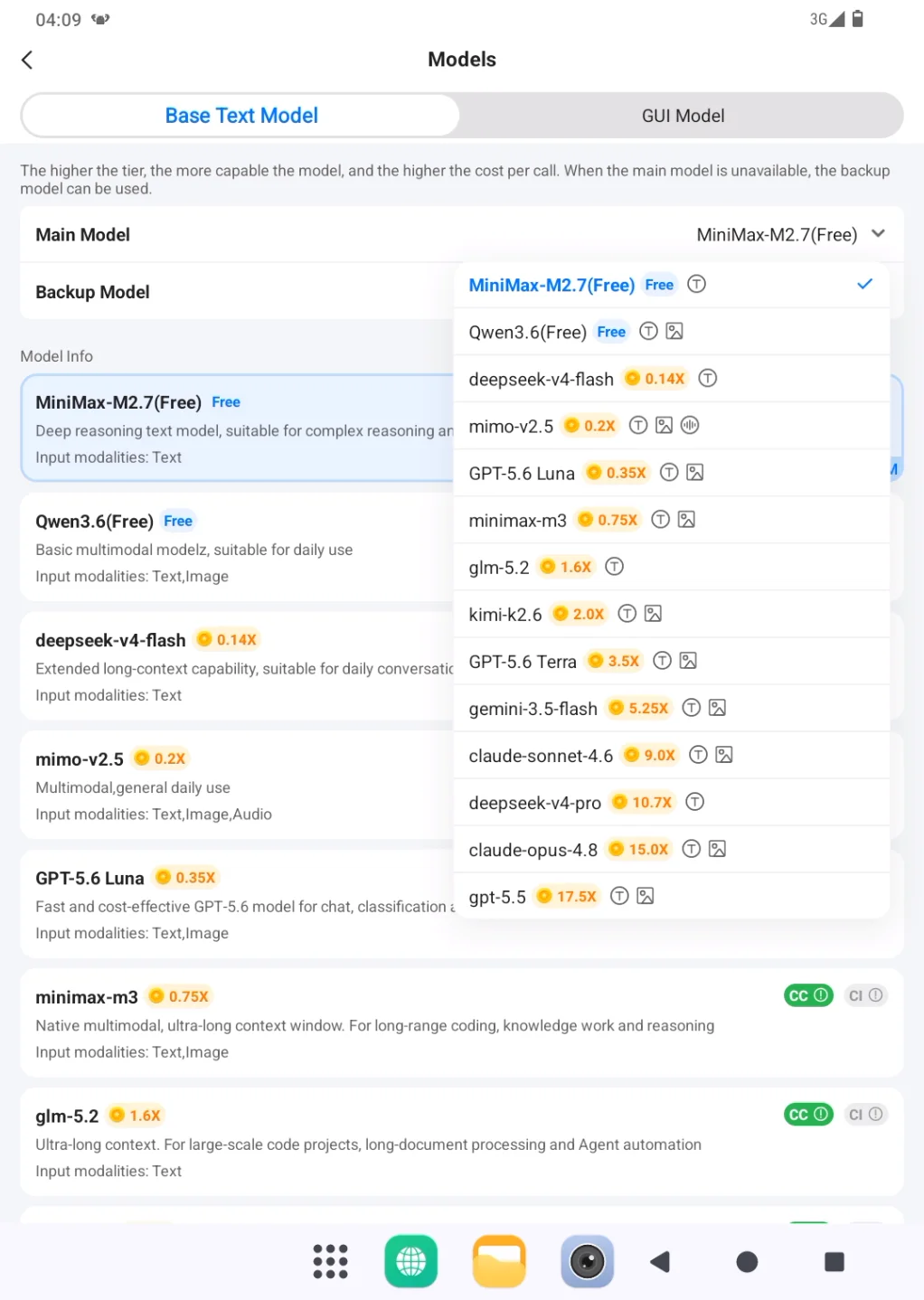Viewport: 924px width, 1300px height.
Task: Launch the globe browser app
Action: click(x=410, y=1261)
